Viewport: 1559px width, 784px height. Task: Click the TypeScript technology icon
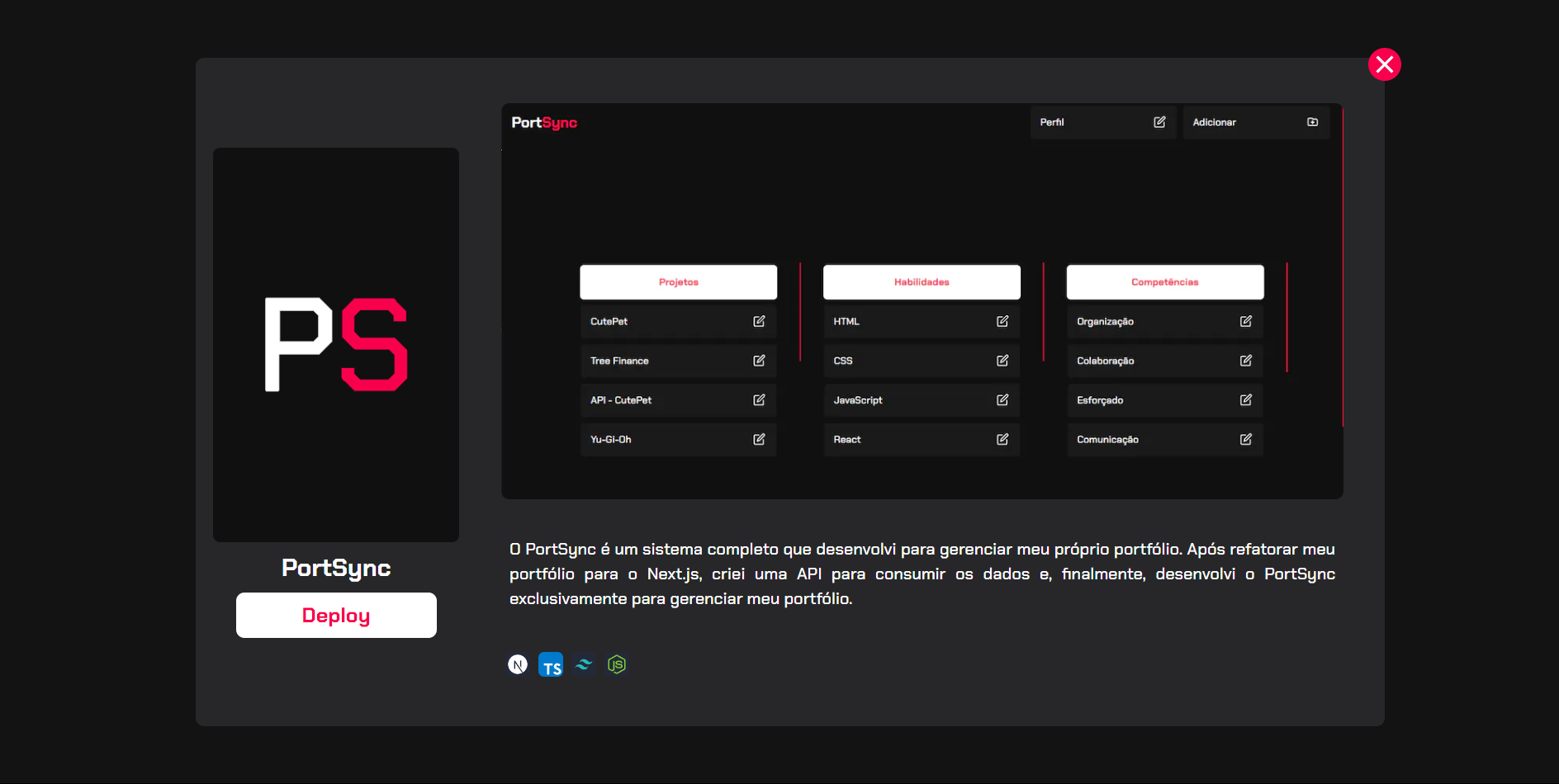point(551,664)
